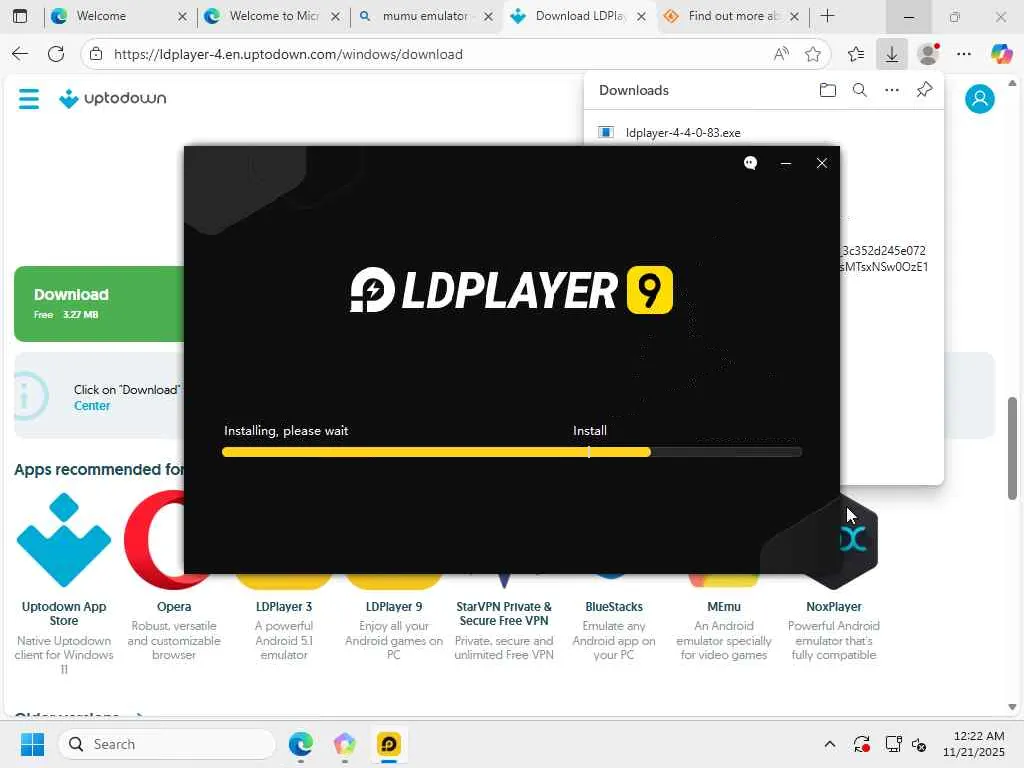
Task: Close the LDPlayer 9 installer window
Action: [x=822, y=163]
